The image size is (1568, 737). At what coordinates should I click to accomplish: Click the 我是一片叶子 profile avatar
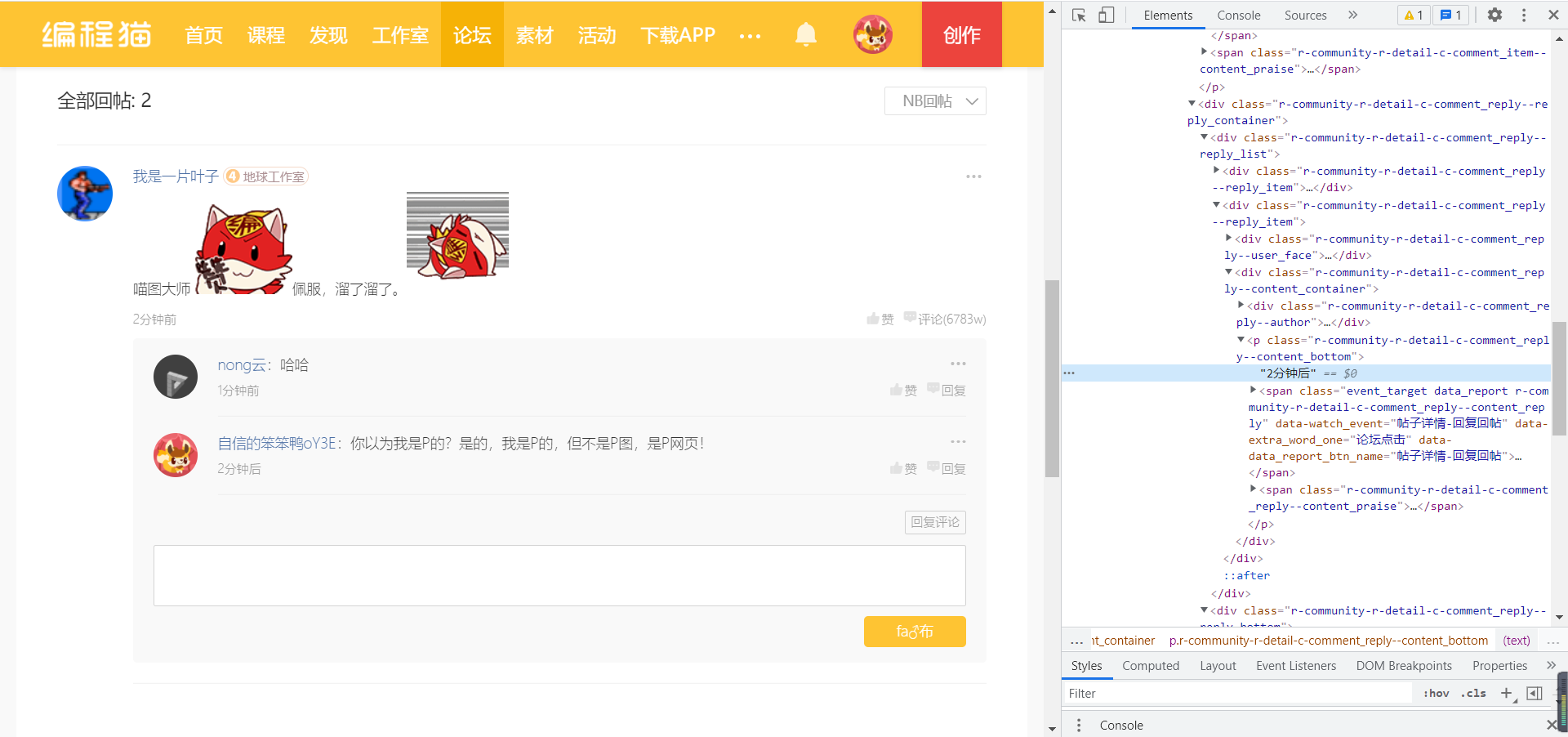(85, 194)
